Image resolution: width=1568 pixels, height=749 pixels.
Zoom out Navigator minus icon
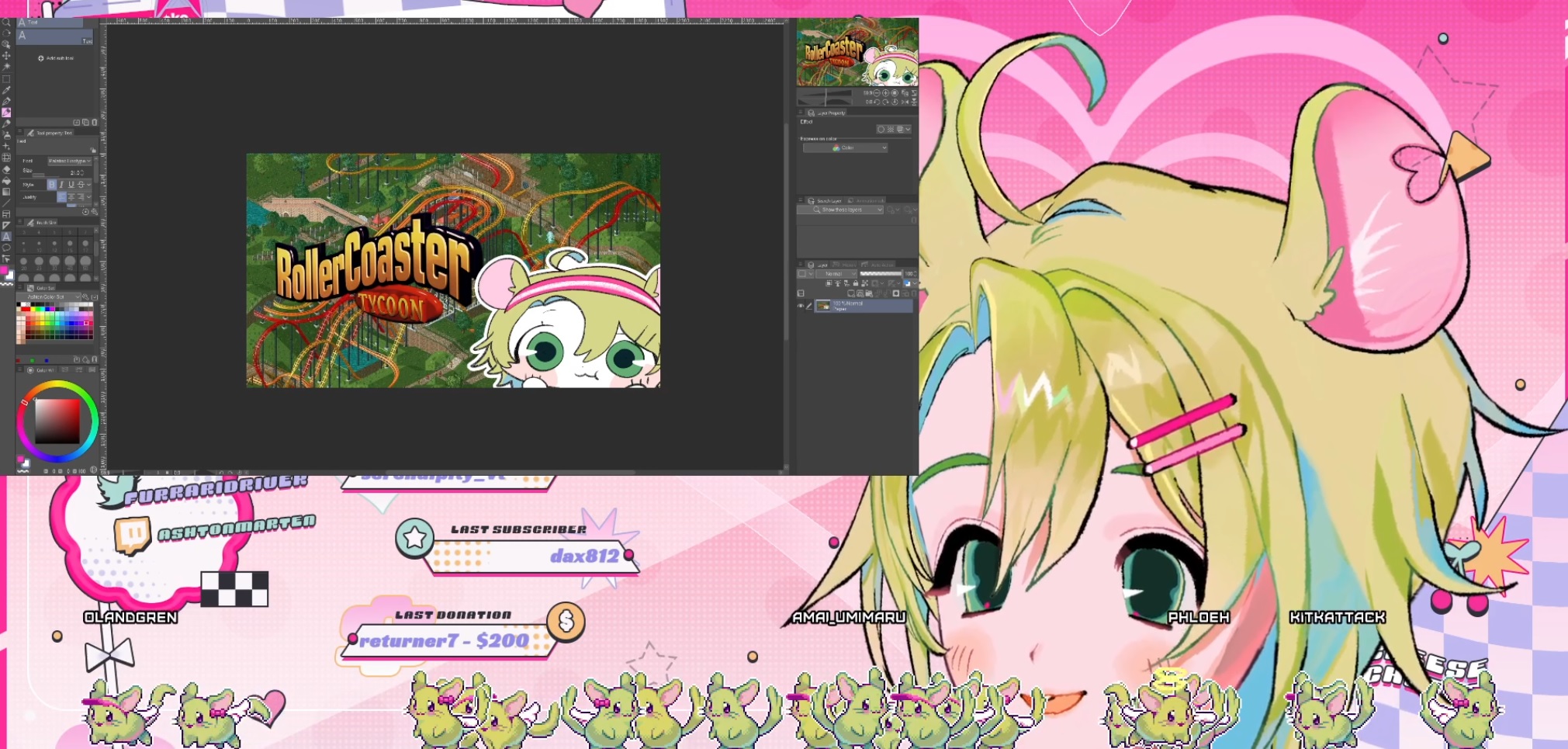(877, 93)
